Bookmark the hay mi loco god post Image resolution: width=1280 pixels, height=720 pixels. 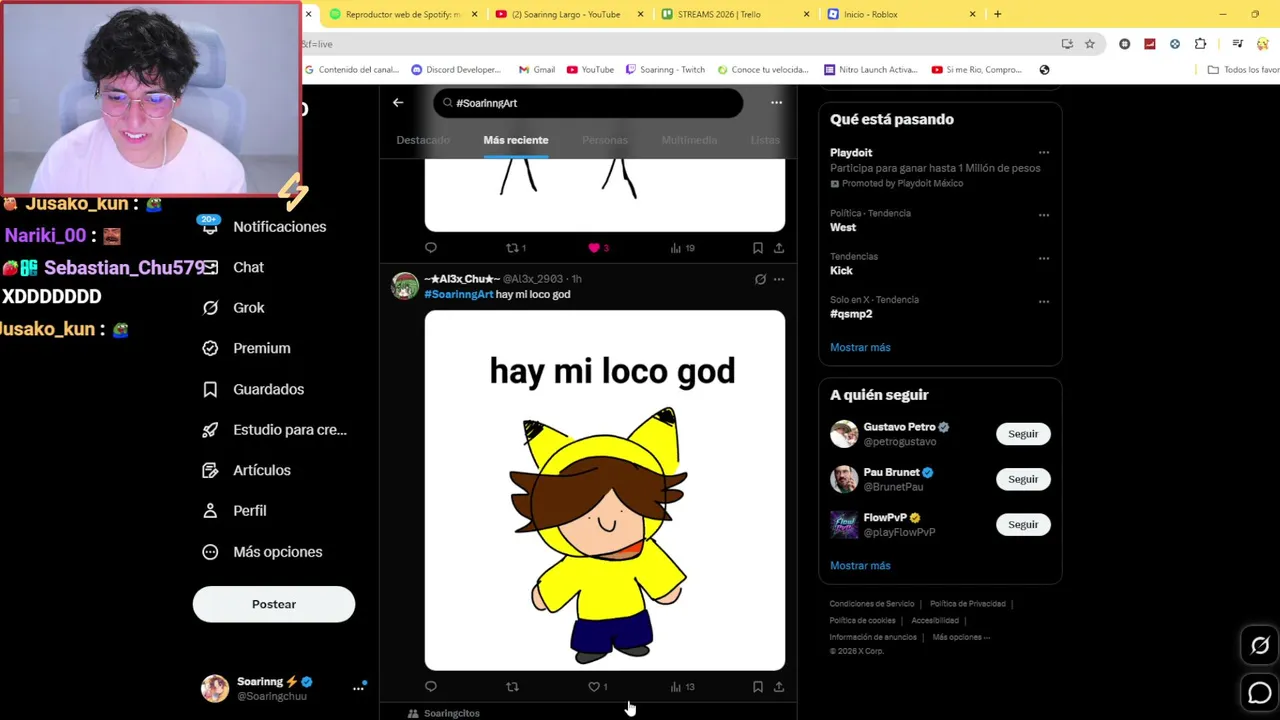pos(758,687)
